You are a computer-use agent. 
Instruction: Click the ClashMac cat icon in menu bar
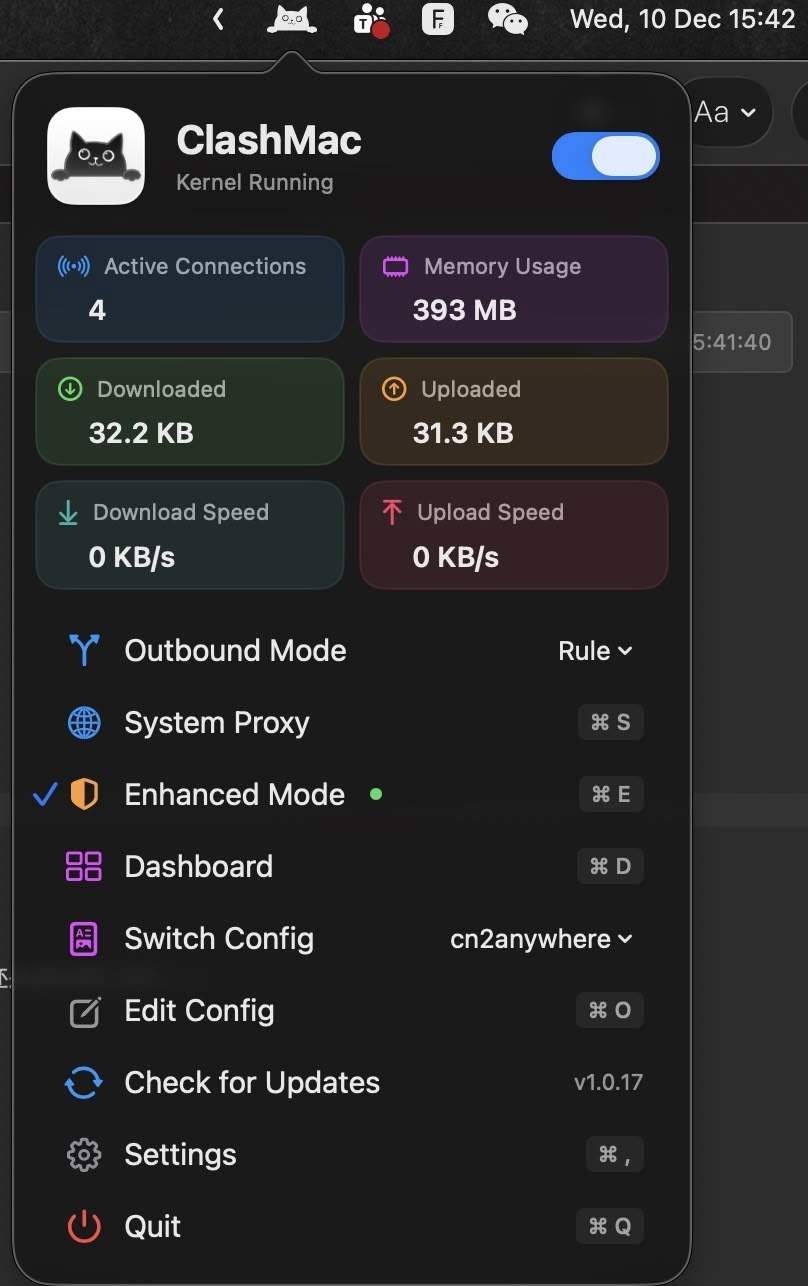pos(292,19)
